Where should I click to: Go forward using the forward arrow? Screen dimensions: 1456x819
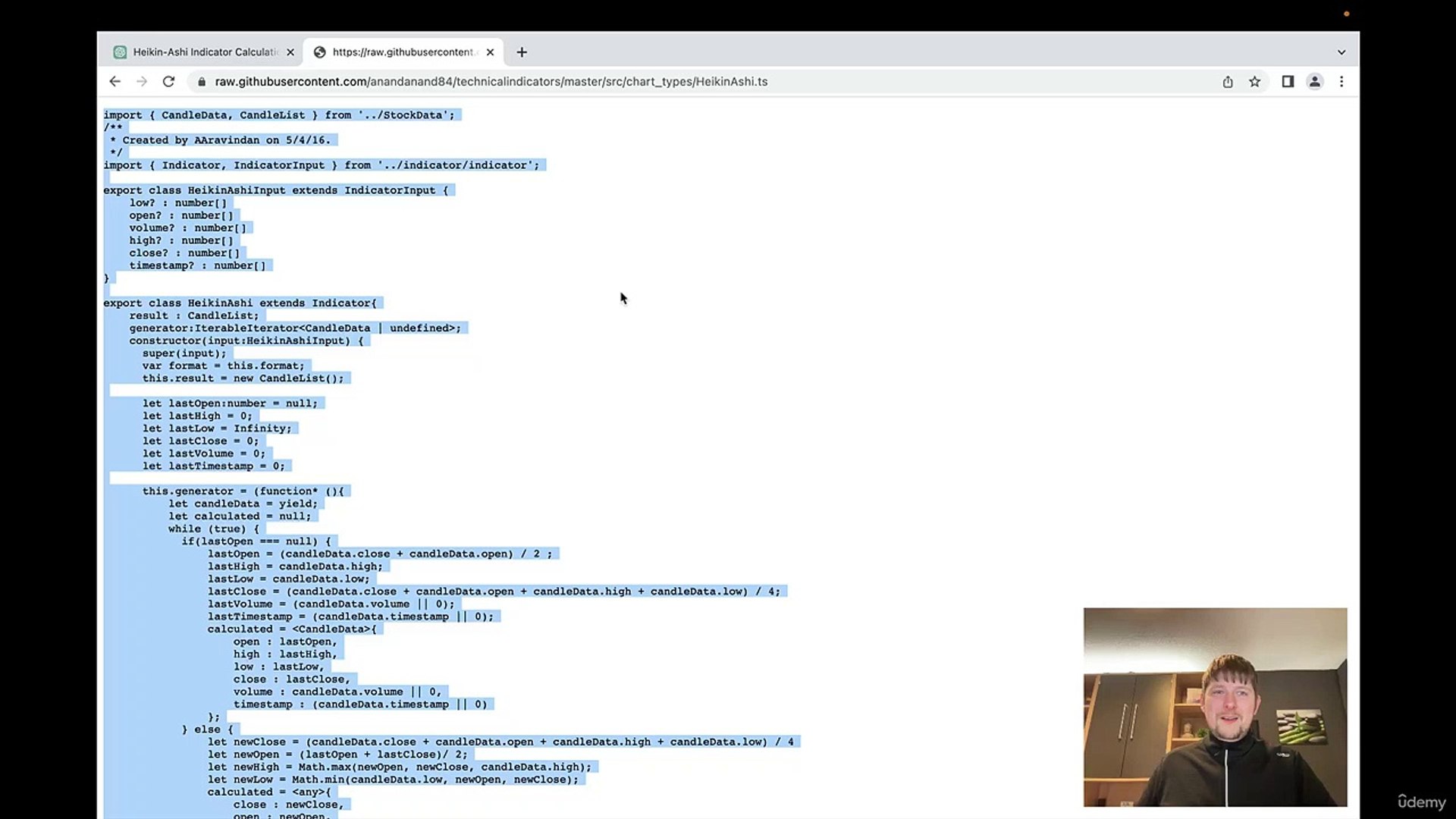click(142, 81)
